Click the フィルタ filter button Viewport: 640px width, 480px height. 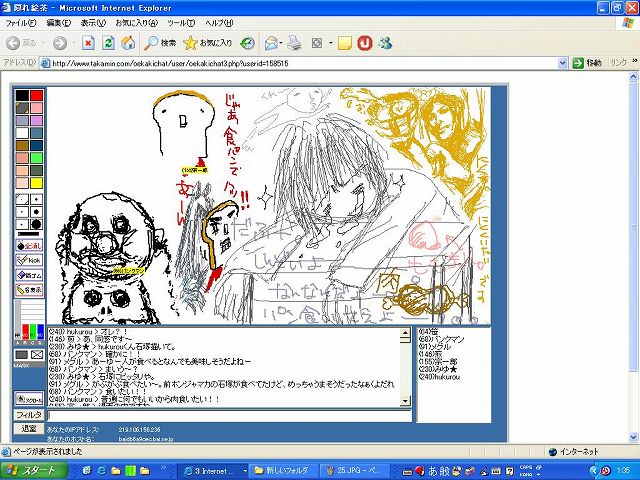pyautogui.click(x=29, y=415)
